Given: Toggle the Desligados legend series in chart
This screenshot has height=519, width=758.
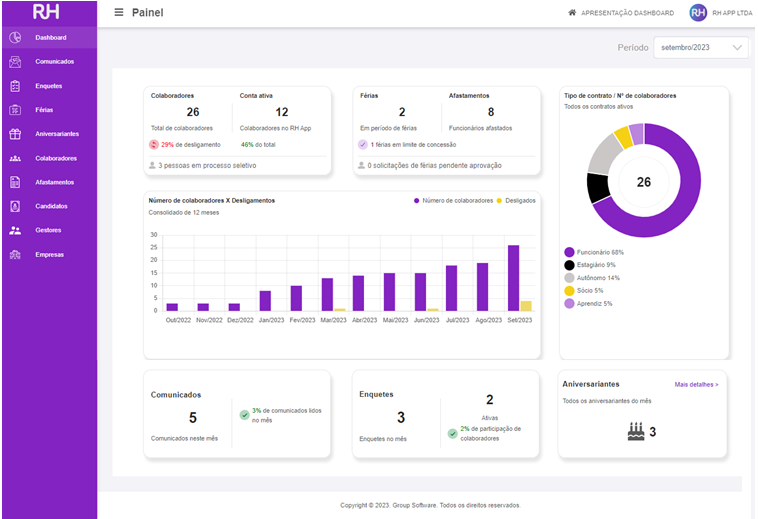Looking at the screenshot, I should 516,201.
